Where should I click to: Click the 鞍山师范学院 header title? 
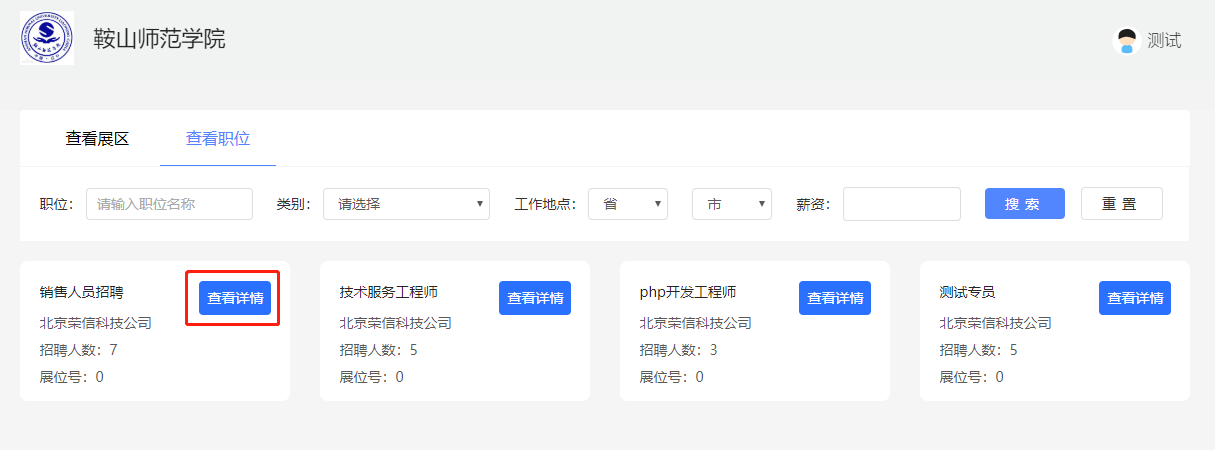pyautogui.click(x=159, y=39)
